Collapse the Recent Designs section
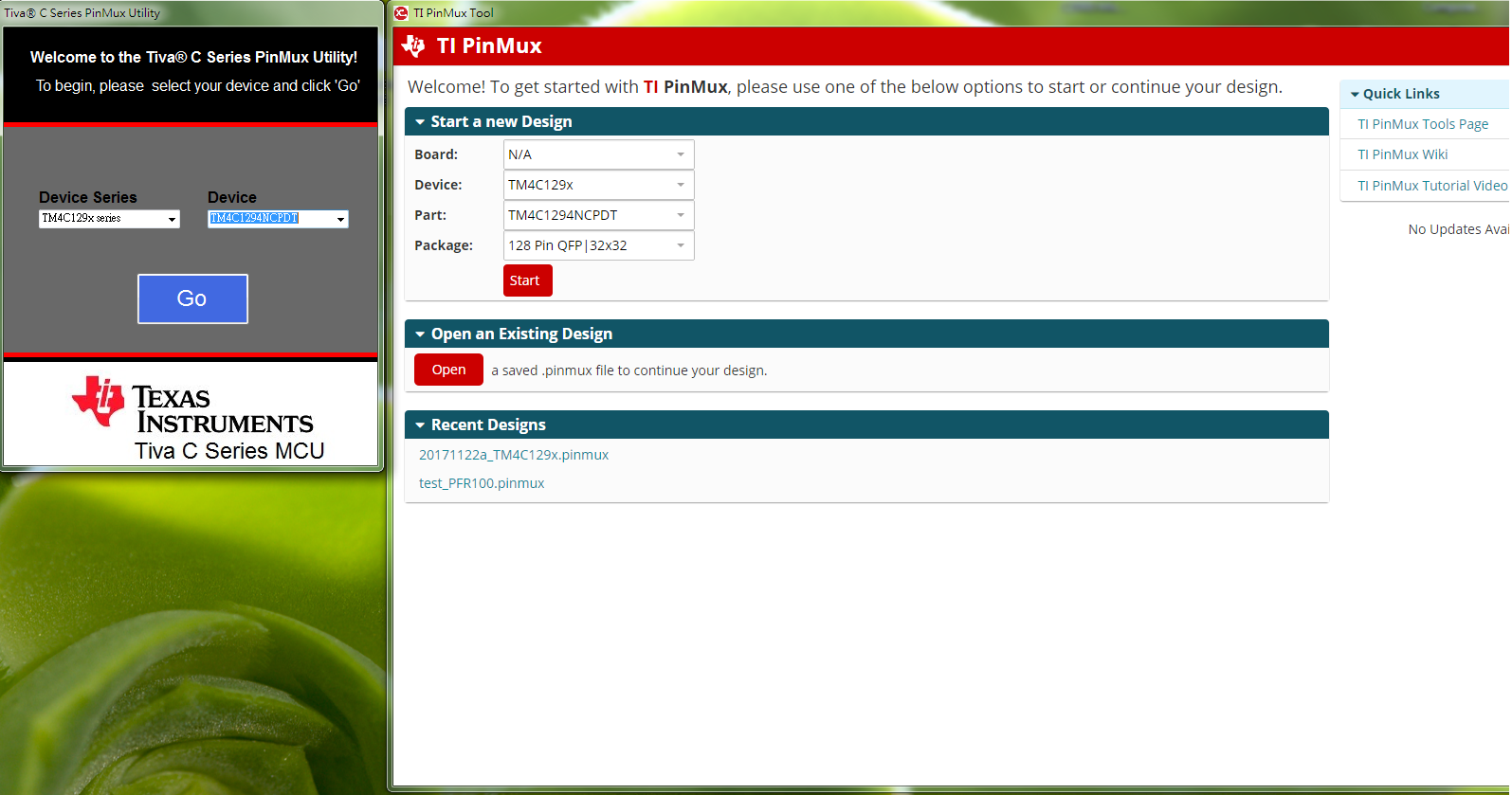Image resolution: width=1512 pixels, height=795 pixels. tap(420, 425)
